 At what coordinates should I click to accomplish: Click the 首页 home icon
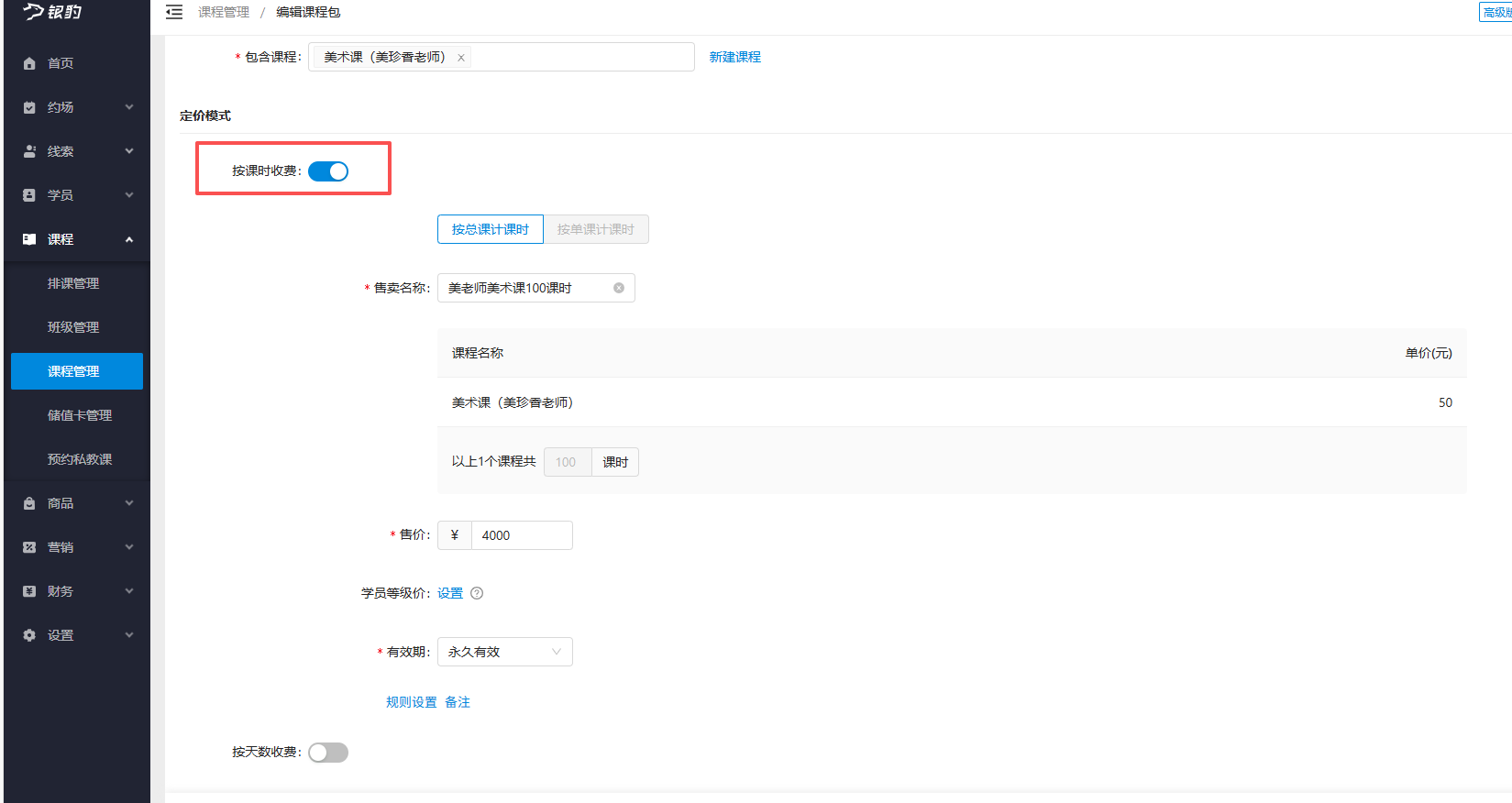[29, 63]
